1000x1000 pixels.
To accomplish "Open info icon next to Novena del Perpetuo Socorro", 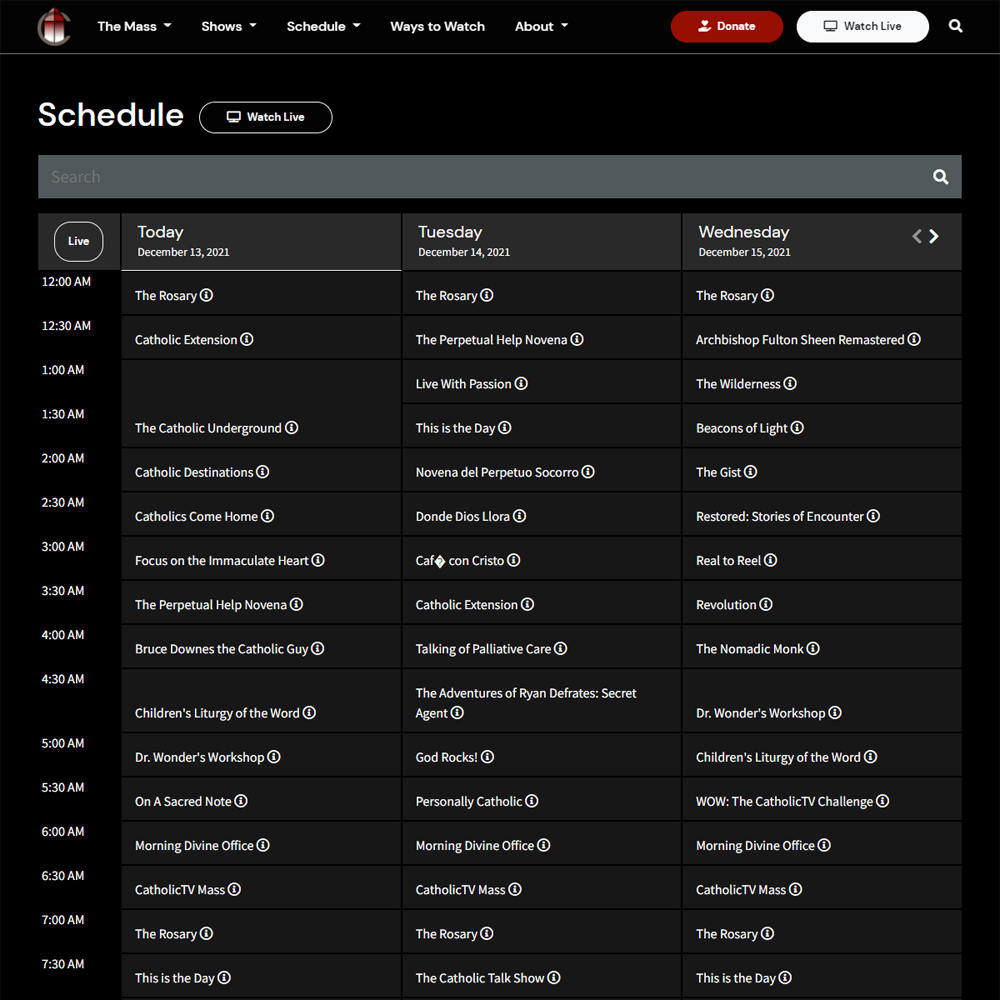I will pos(588,471).
